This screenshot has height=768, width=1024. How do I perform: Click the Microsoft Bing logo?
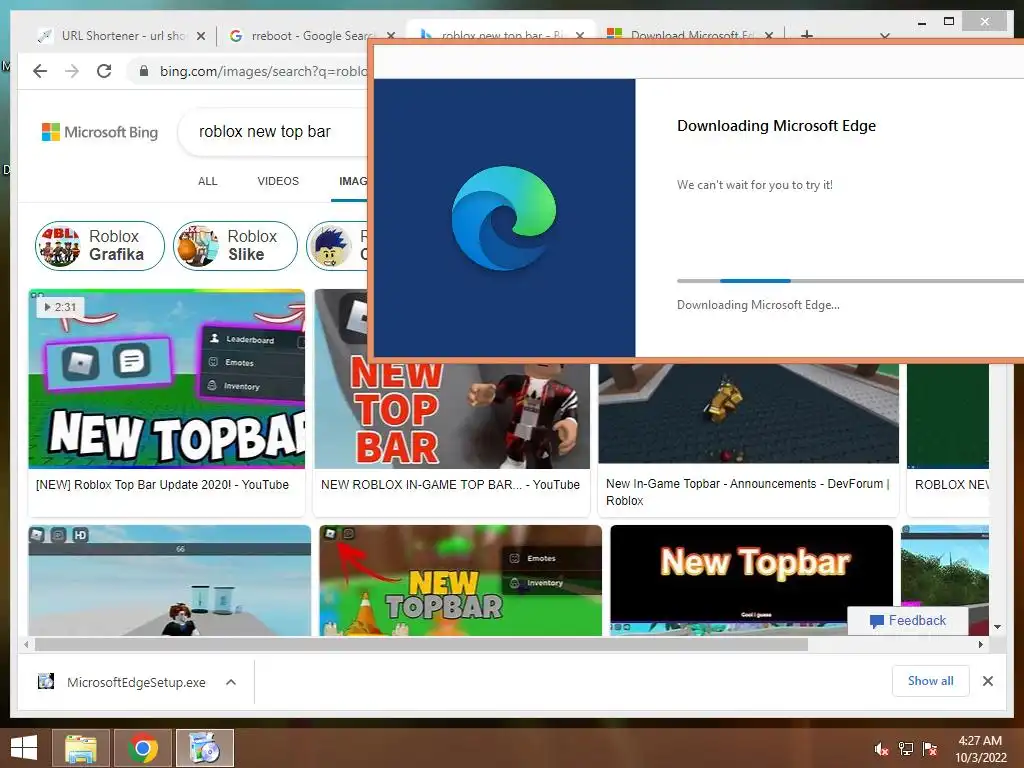[x=100, y=132]
